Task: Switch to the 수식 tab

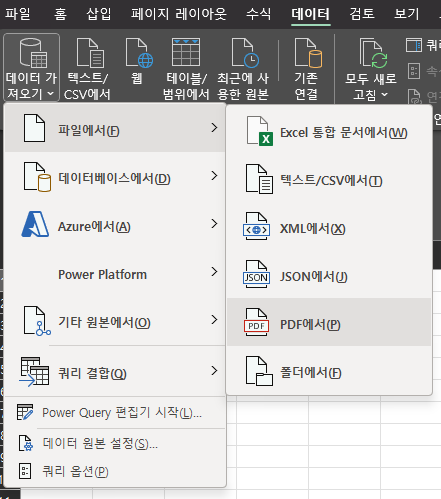Action: [258, 14]
